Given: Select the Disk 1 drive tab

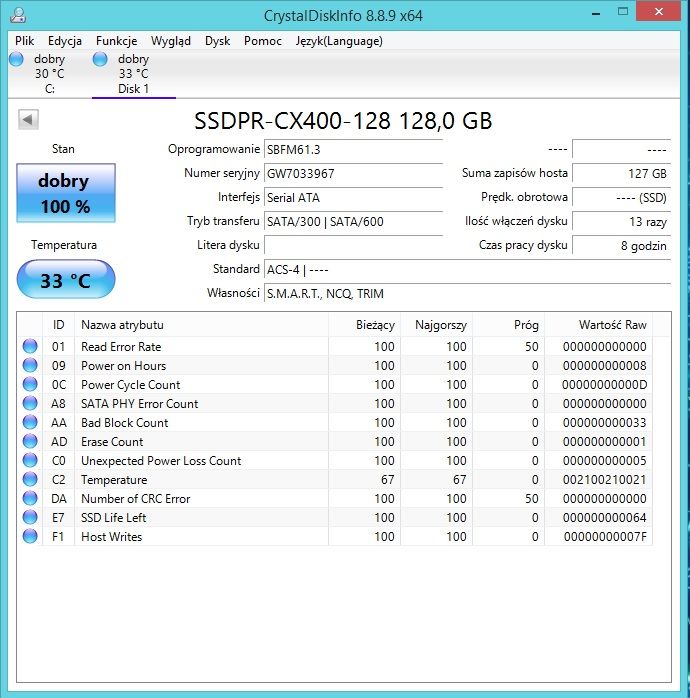Looking at the screenshot, I should coord(134,74).
